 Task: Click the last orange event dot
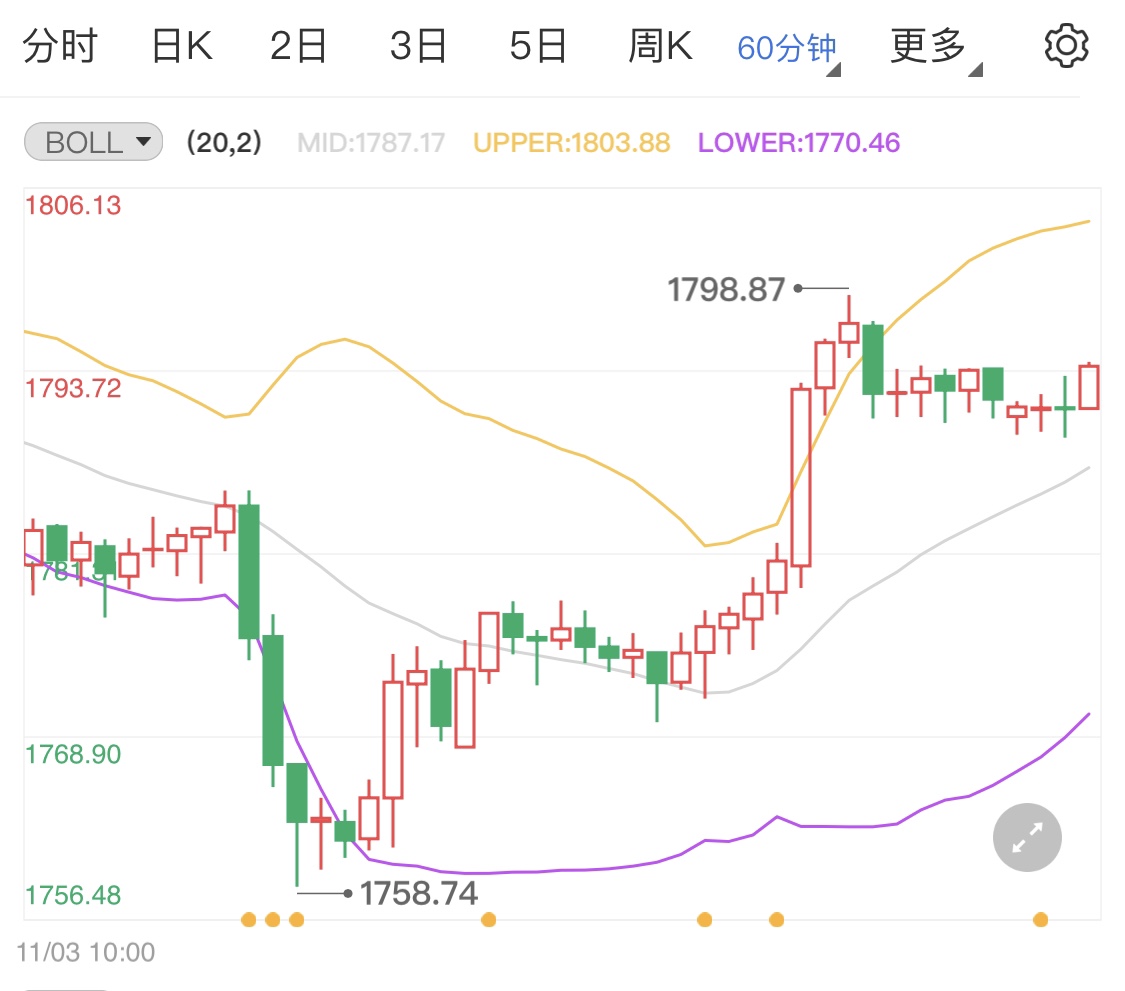click(1040, 919)
